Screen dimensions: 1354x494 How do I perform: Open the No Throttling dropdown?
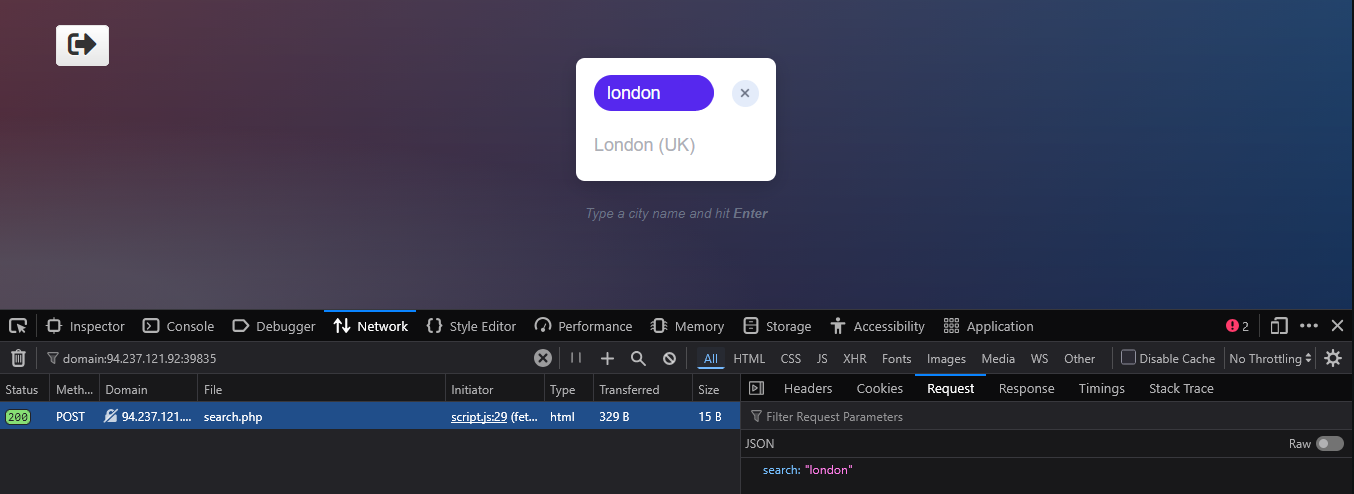(1270, 358)
